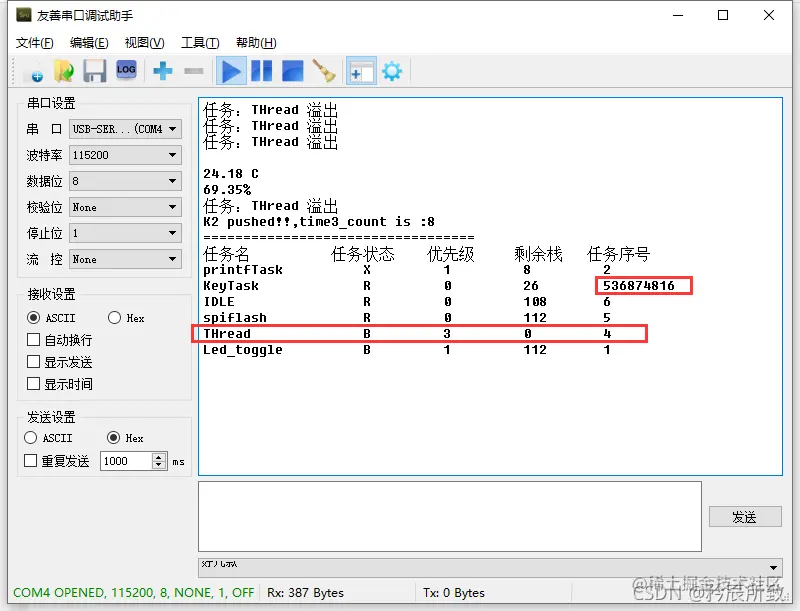The height and width of the screenshot is (611, 800).
Task: Clear the receive area with broom icon
Action: tap(324, 71)
